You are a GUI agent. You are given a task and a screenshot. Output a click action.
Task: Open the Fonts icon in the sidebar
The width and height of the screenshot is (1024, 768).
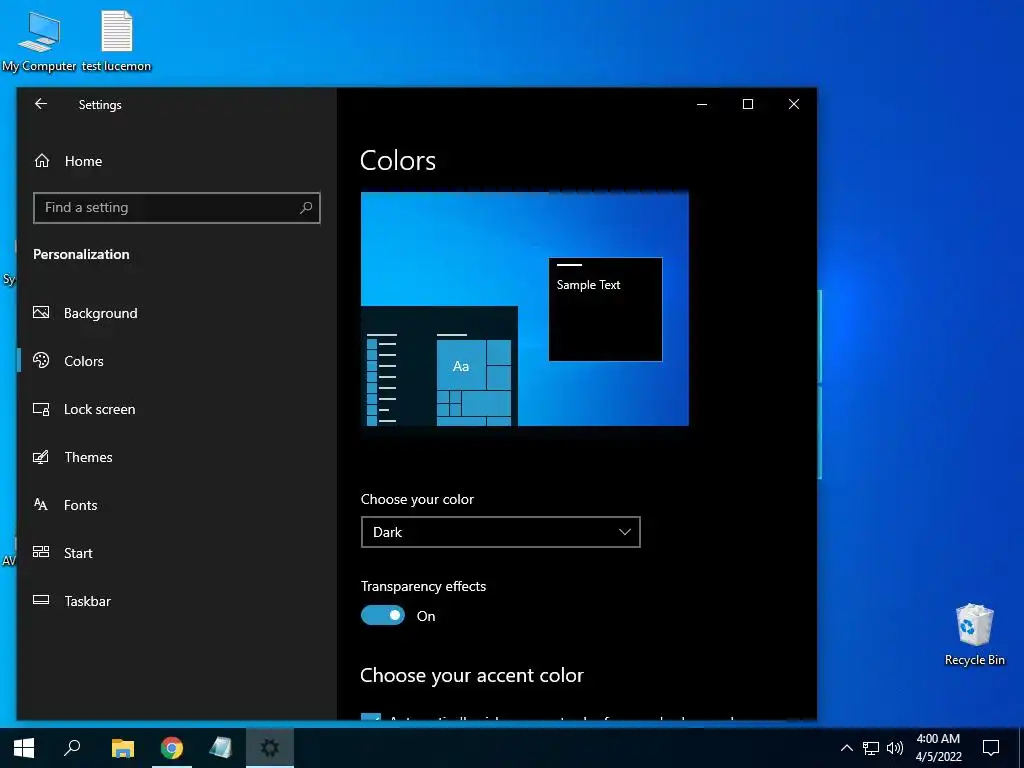[x=41, y=505]
